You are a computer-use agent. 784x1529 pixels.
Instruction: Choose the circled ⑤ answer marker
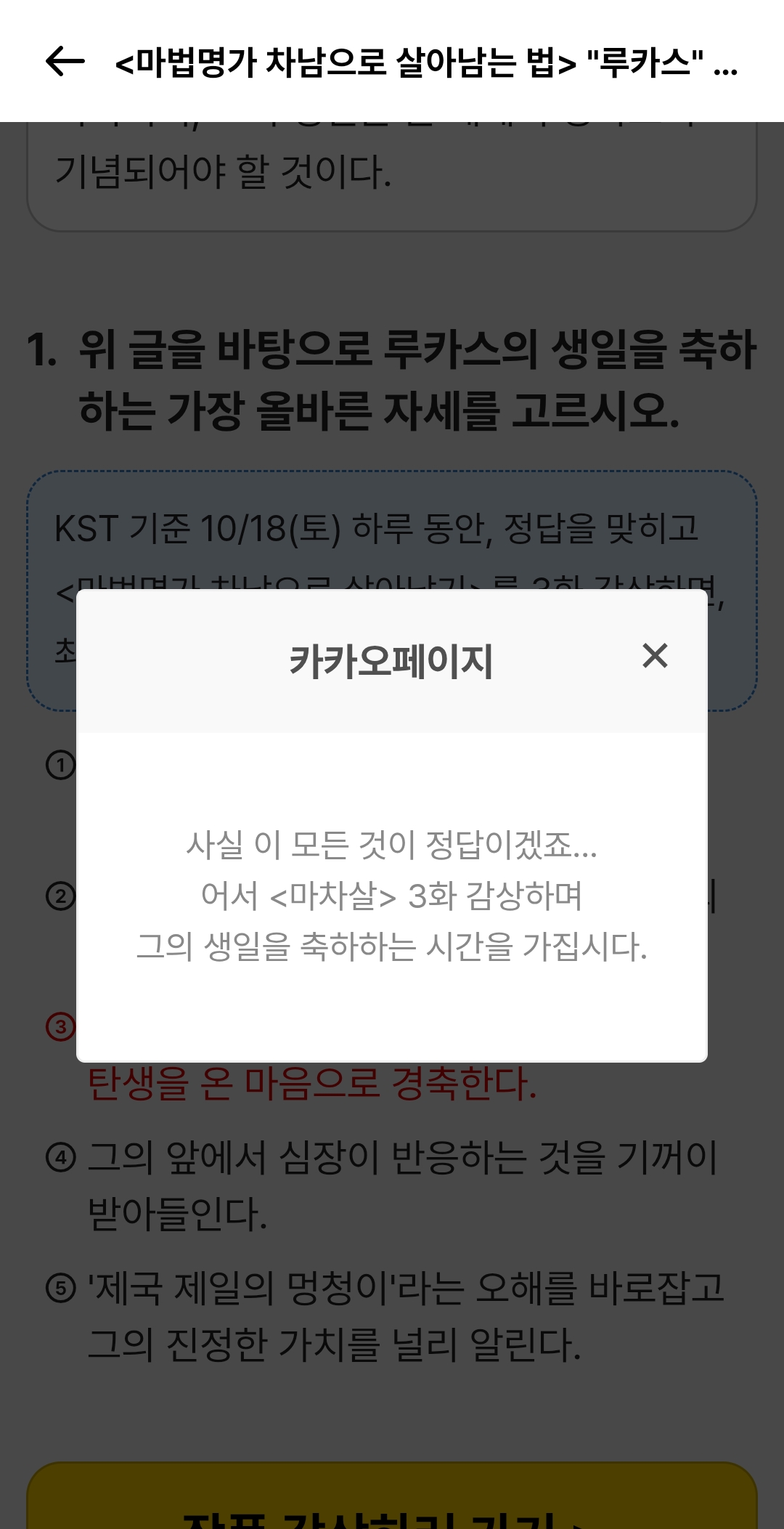point(61,1288)
